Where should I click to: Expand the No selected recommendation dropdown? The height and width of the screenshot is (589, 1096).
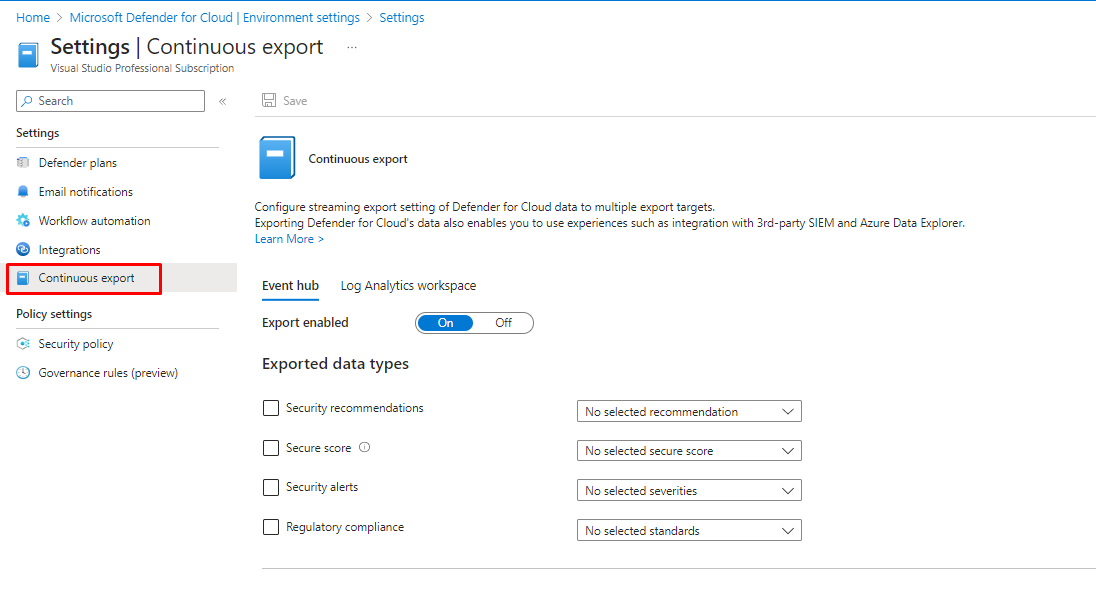[x=688, y=412]
